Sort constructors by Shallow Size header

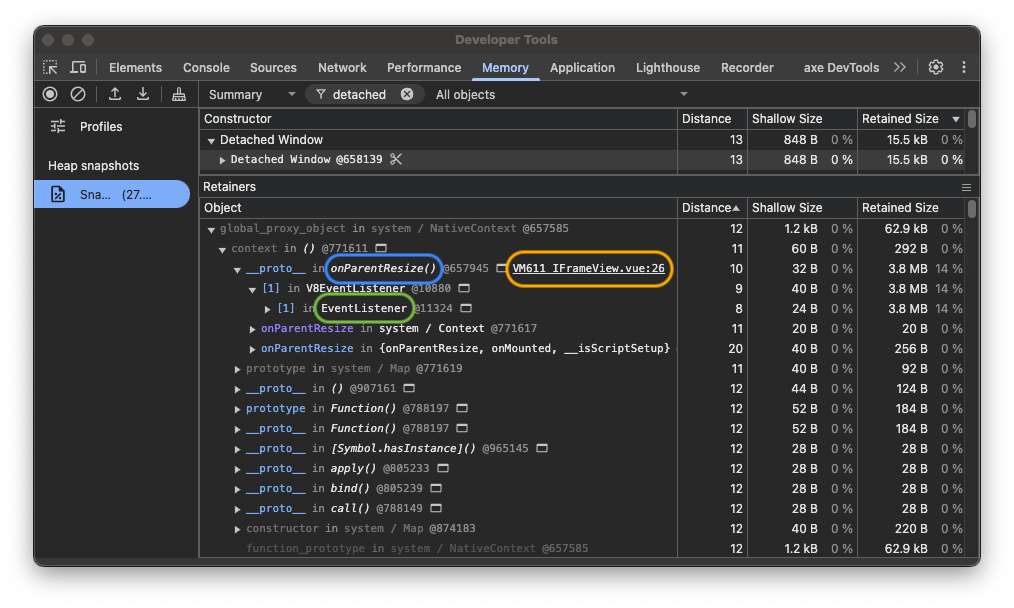tap(802, 119)
